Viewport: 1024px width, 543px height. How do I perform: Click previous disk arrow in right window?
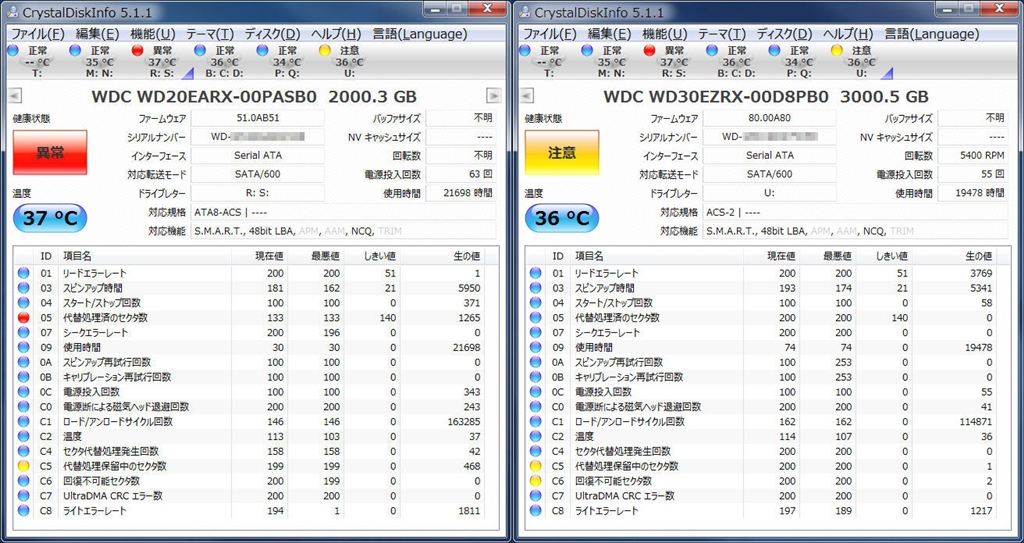coord(526,96)
